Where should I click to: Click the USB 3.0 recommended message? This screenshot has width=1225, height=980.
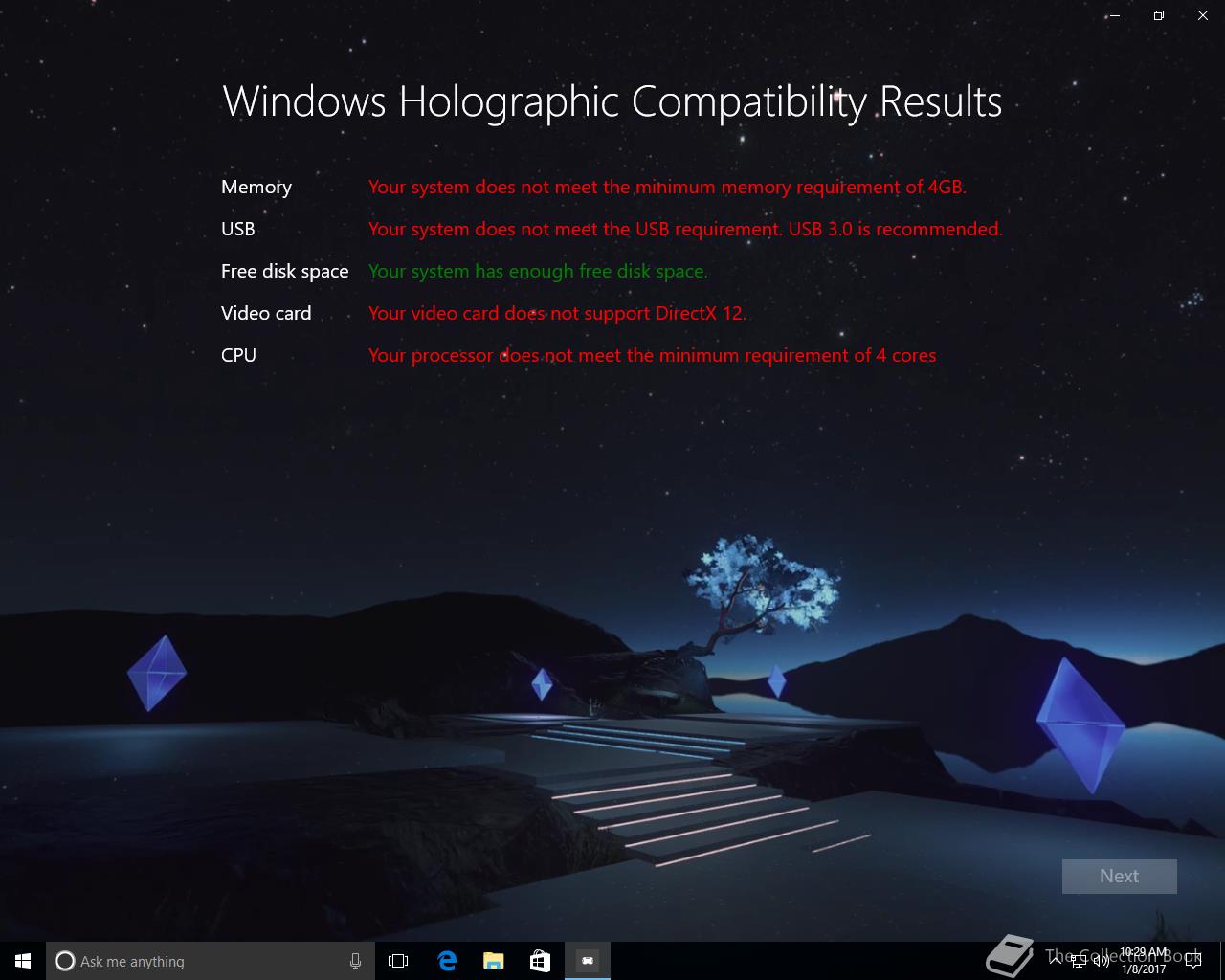685,229
